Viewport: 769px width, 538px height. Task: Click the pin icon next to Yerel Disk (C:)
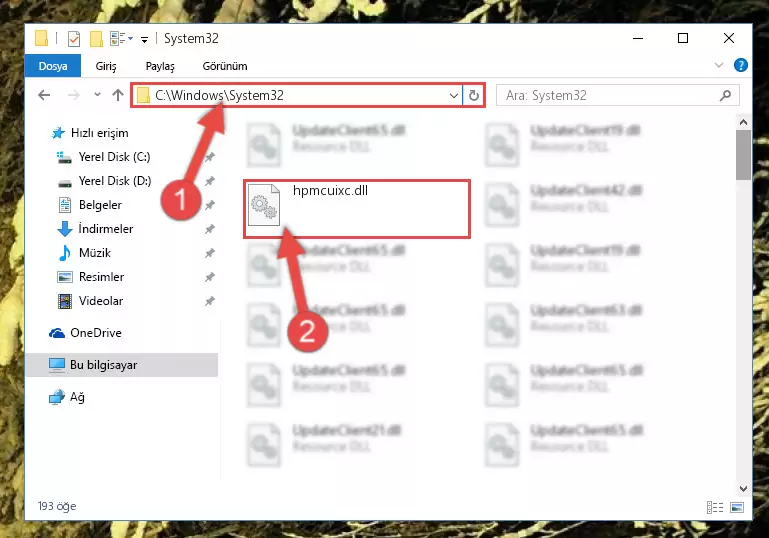[209, 157]
